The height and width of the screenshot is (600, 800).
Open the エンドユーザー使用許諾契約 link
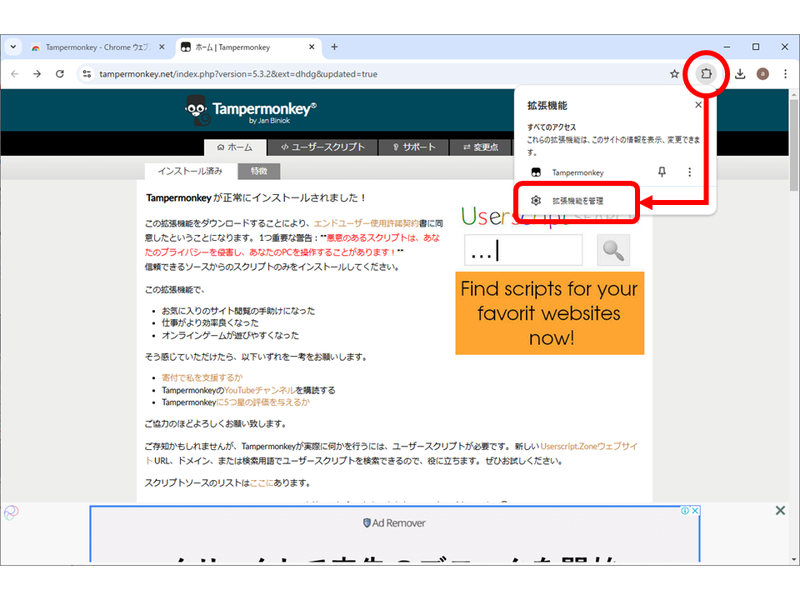pos(366,223)
